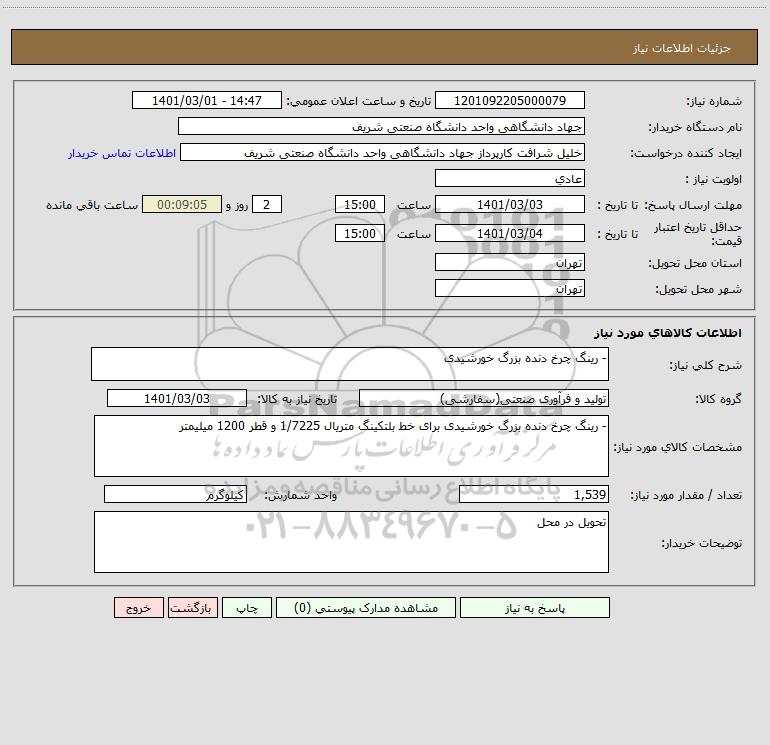Click the label توضیحات خریدار
Image resolution: width=770 pixels, height=745 pixels.
[702, 543]
